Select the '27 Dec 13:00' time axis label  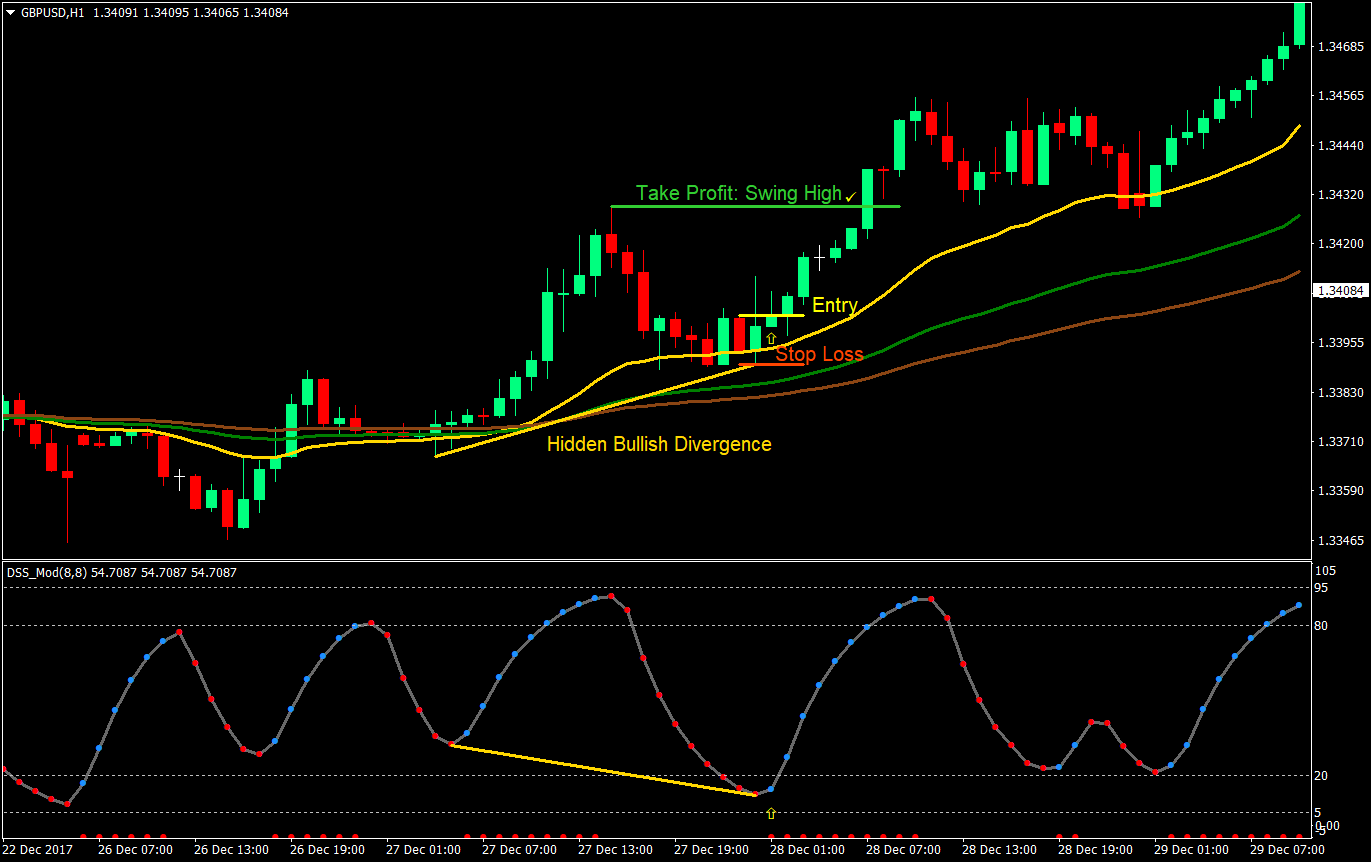(616, 850)
